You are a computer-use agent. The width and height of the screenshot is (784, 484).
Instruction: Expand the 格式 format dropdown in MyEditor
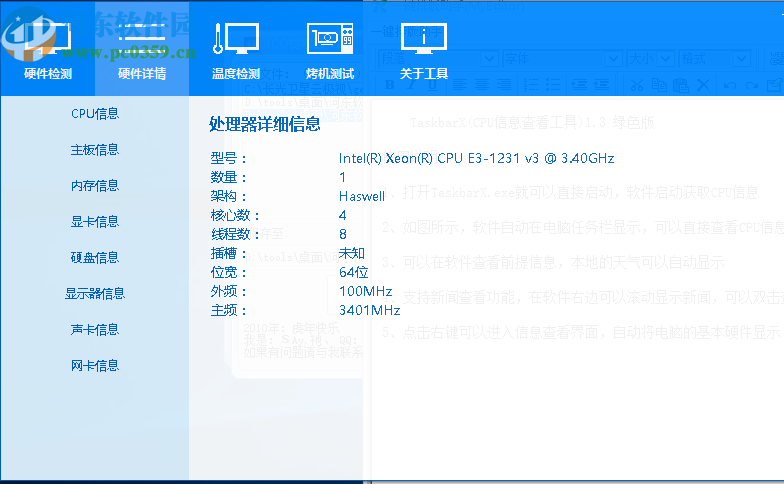click(742, 59)
